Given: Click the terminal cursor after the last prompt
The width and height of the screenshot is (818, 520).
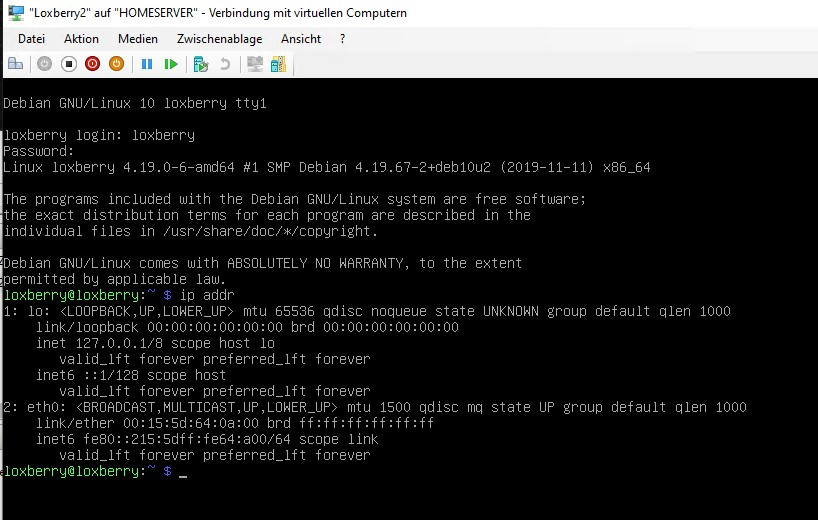Looking at the screenshot, I should coord(183,475).
